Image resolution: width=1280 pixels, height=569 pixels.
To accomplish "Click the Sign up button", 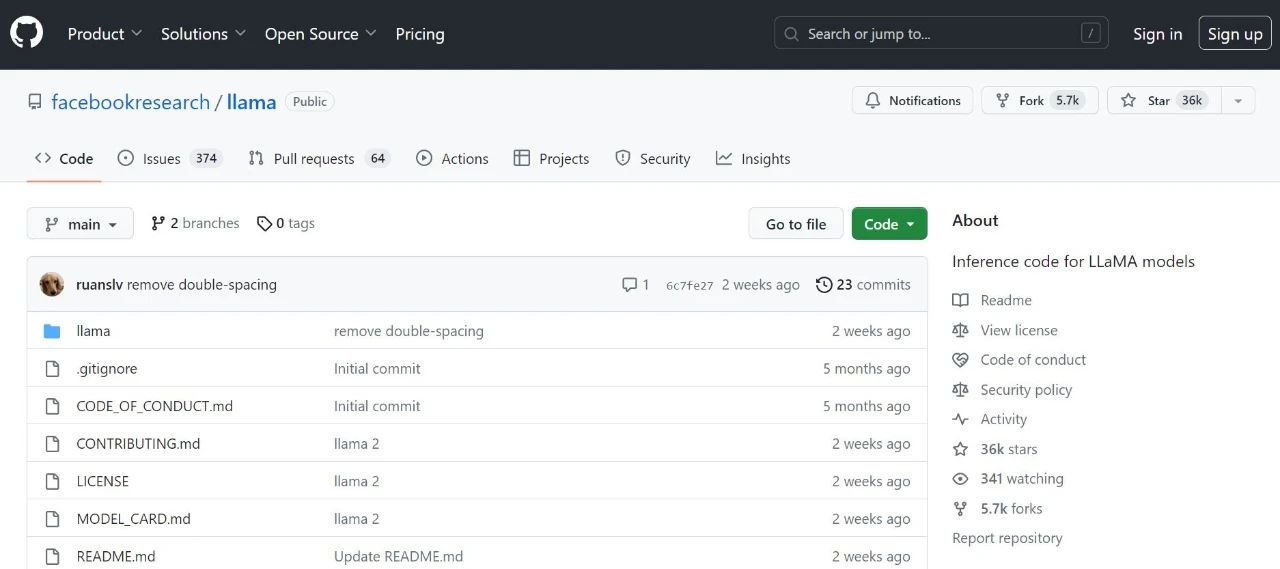I will coord(1235,34).
